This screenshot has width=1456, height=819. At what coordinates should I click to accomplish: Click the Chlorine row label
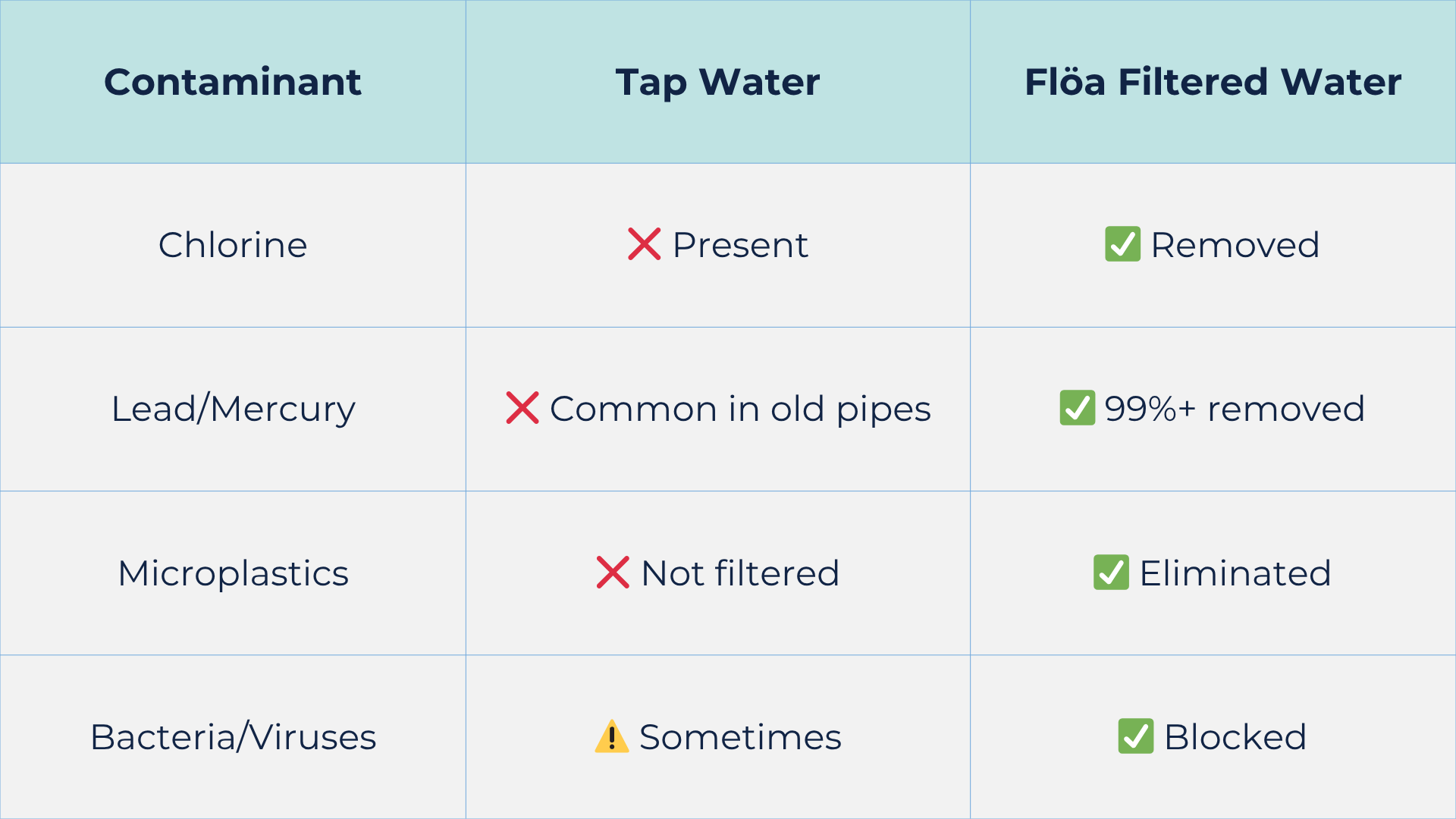coord(233,245)
